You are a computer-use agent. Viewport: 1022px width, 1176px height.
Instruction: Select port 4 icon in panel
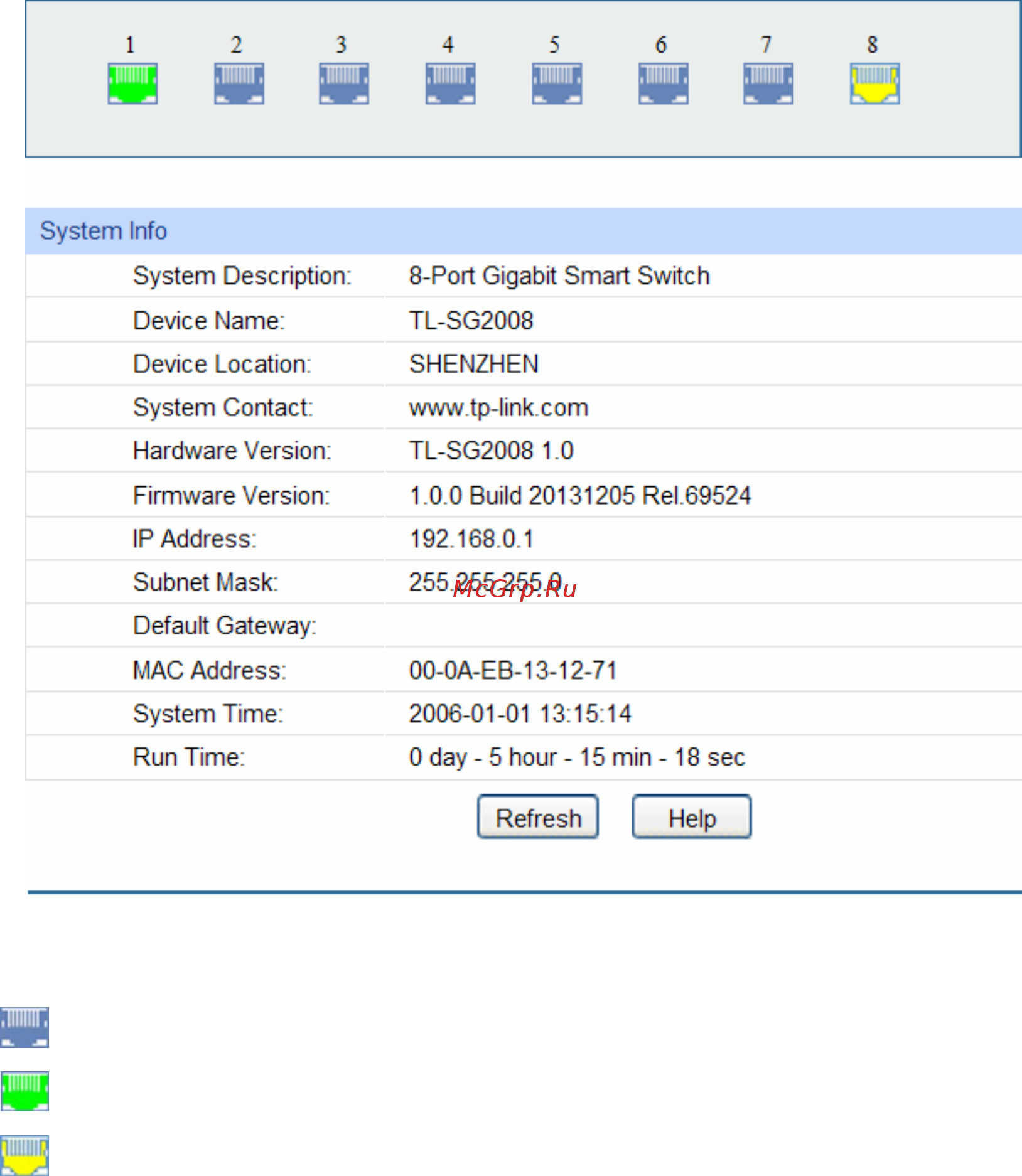[451, 83]
